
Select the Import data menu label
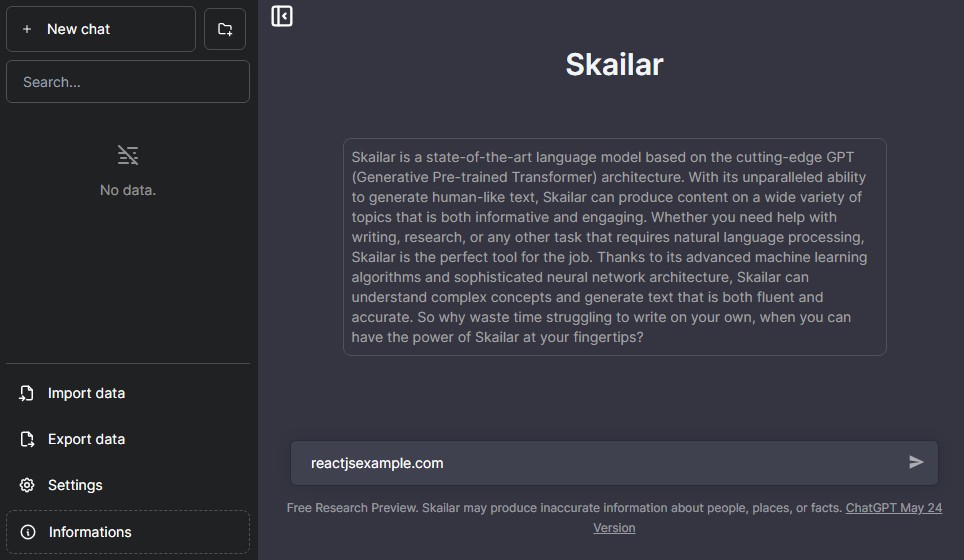pos(87,393)
